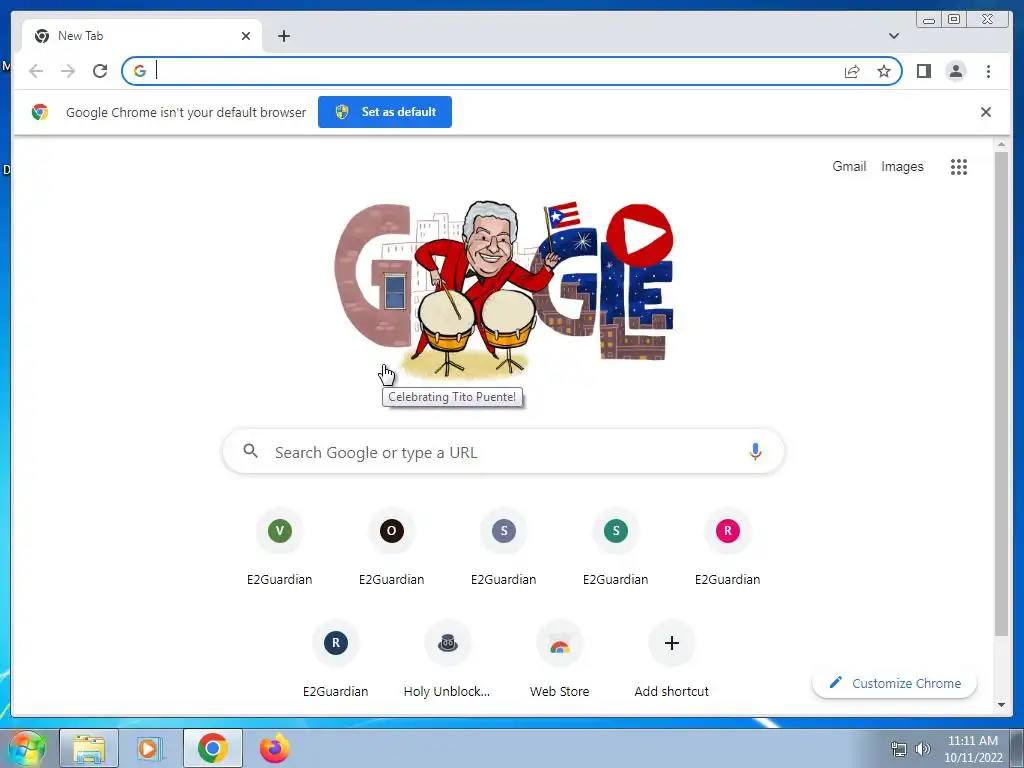Image resolution: width=1024 pixels, height=768 pixels.
Task: Click magnifier icon in search box
Action: point(251,451)
